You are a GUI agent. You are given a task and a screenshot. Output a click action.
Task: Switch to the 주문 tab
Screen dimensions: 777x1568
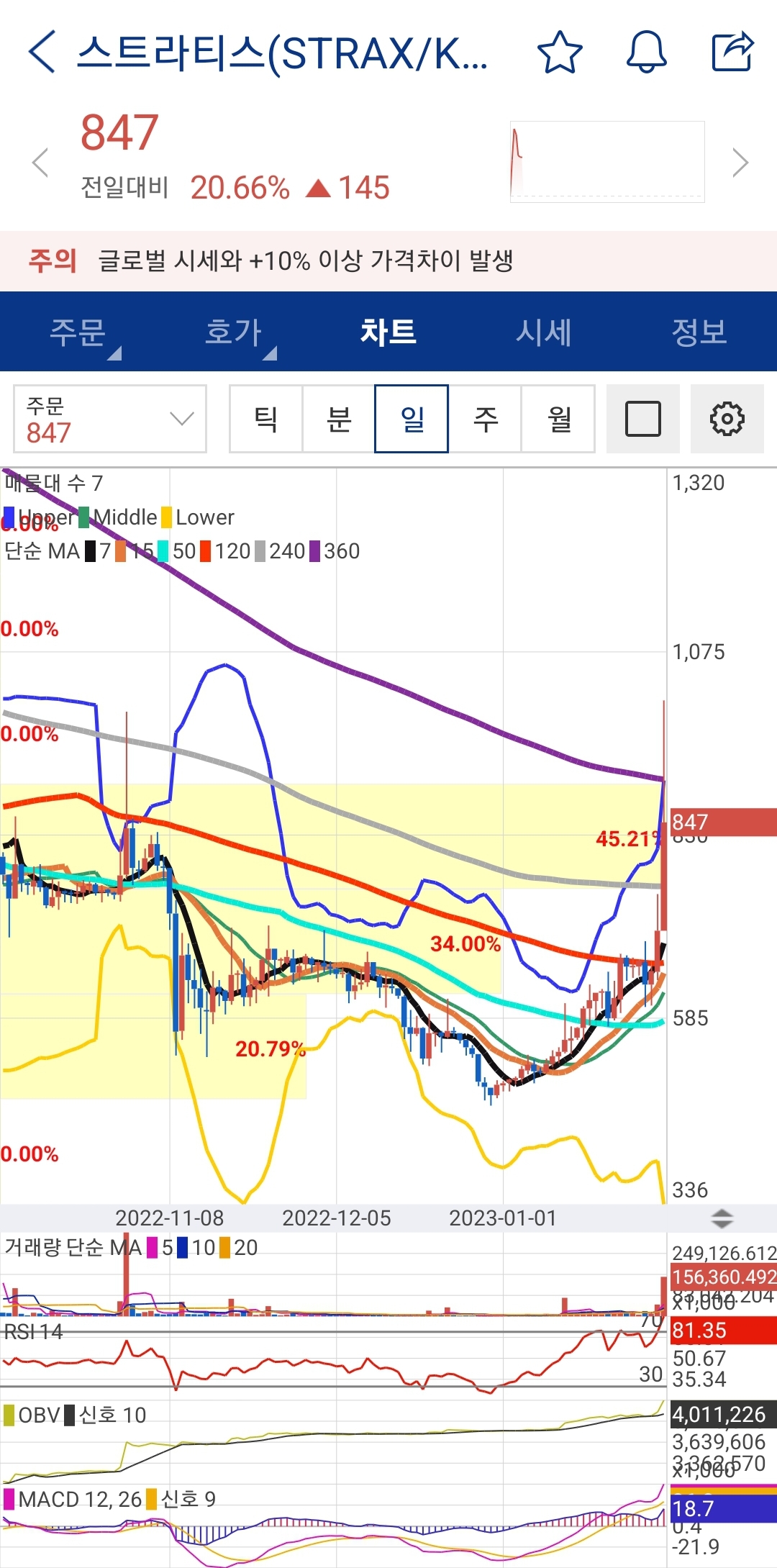tap(78, 332)
